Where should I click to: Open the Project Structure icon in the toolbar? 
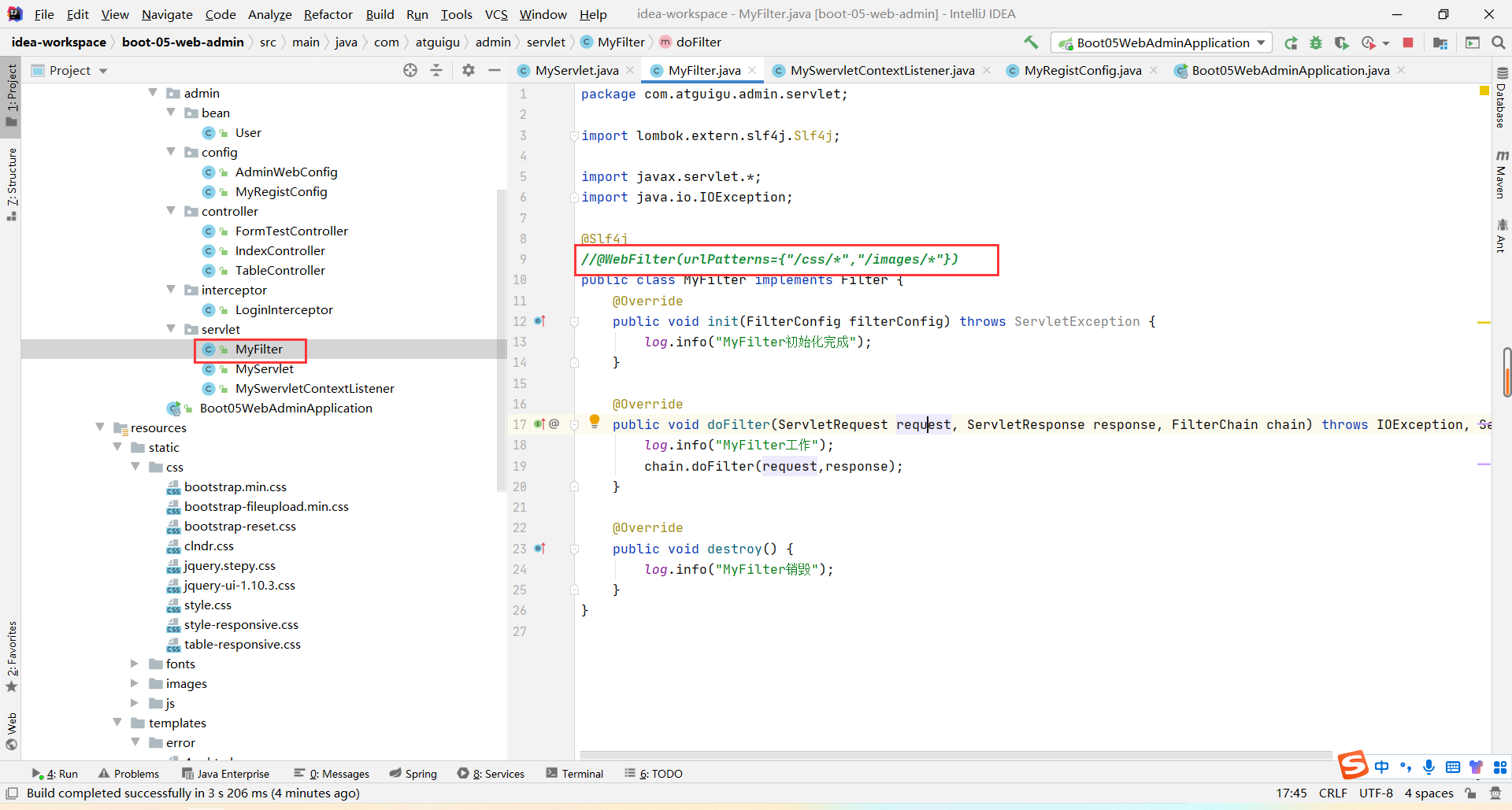pyautogui.click(x=1440, y=43)
